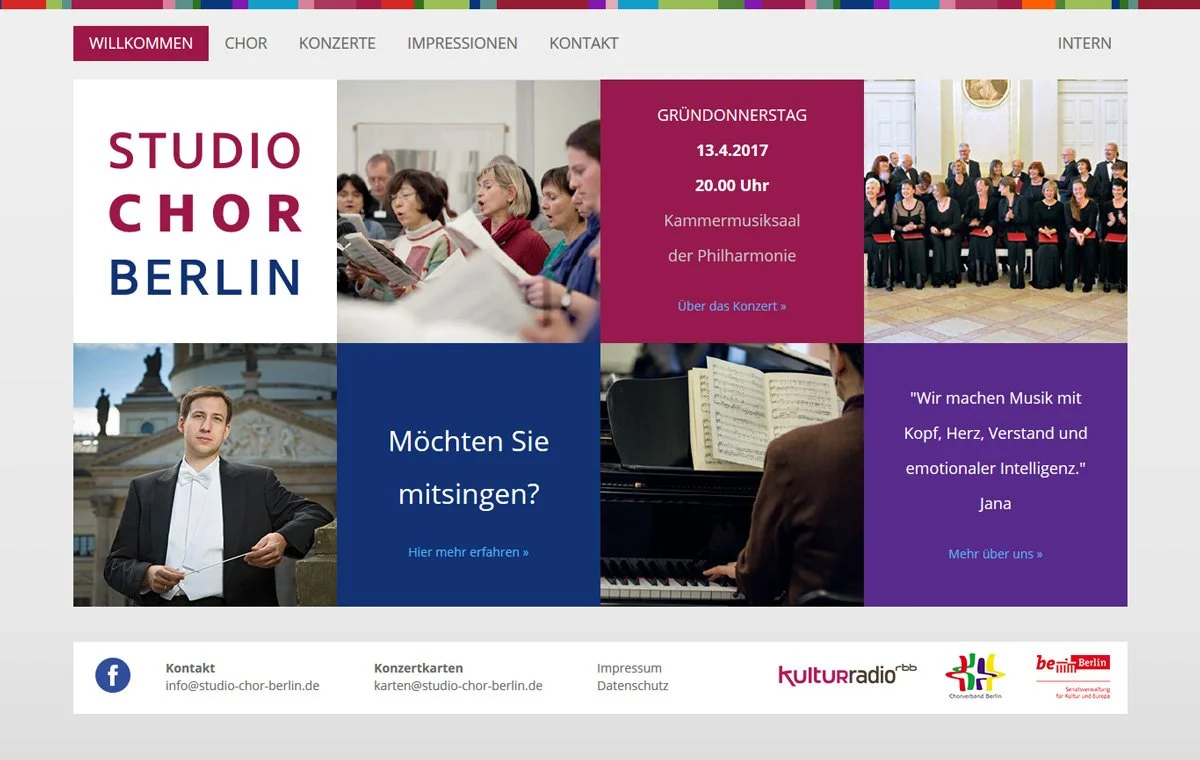Click the 'Gründonnerstag' concert heading
The image size is (1200, 760).
[x=732, y=115]
